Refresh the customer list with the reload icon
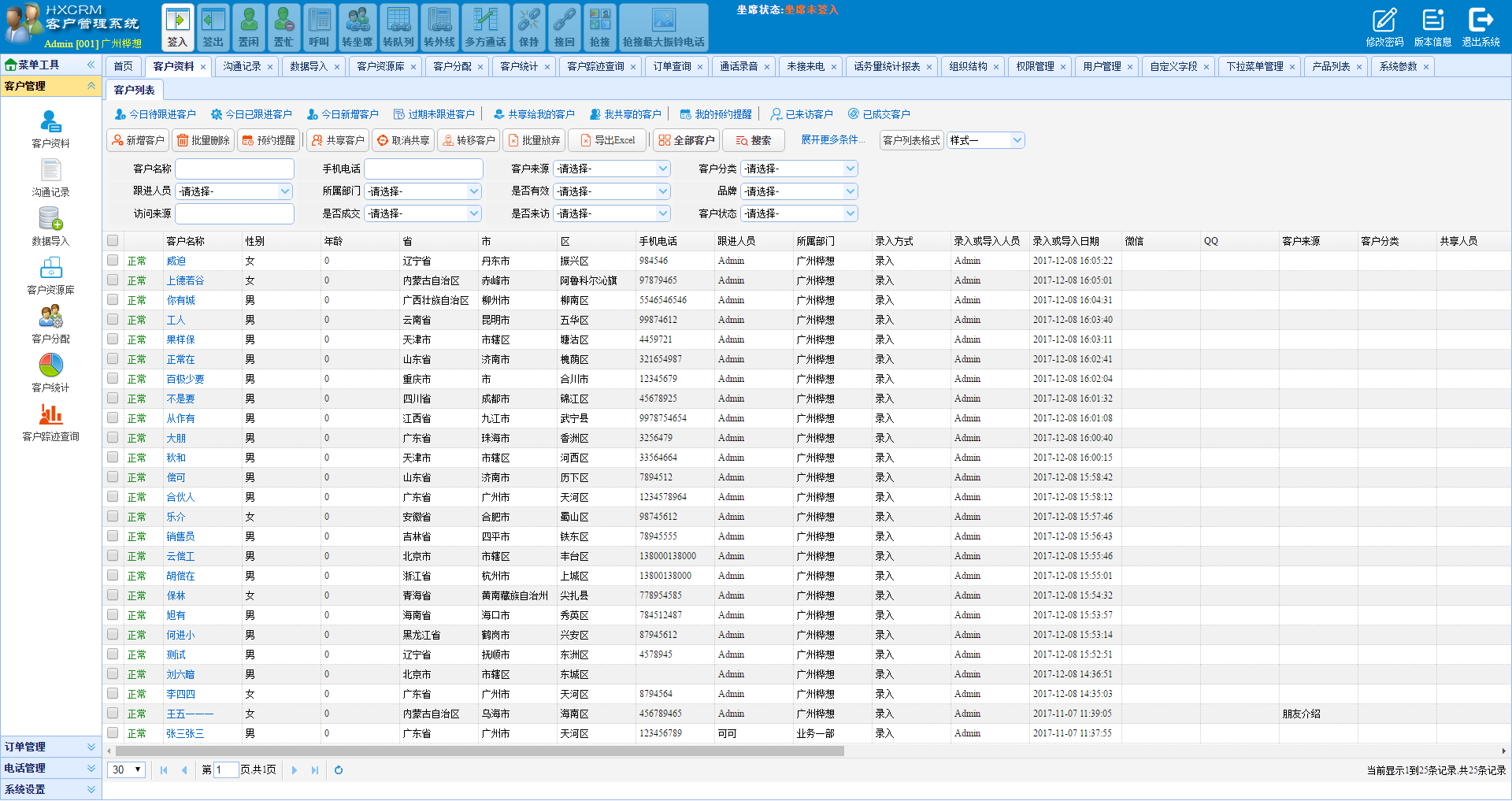Screen dimensions: 1512x801 click(x=339, y=770)
